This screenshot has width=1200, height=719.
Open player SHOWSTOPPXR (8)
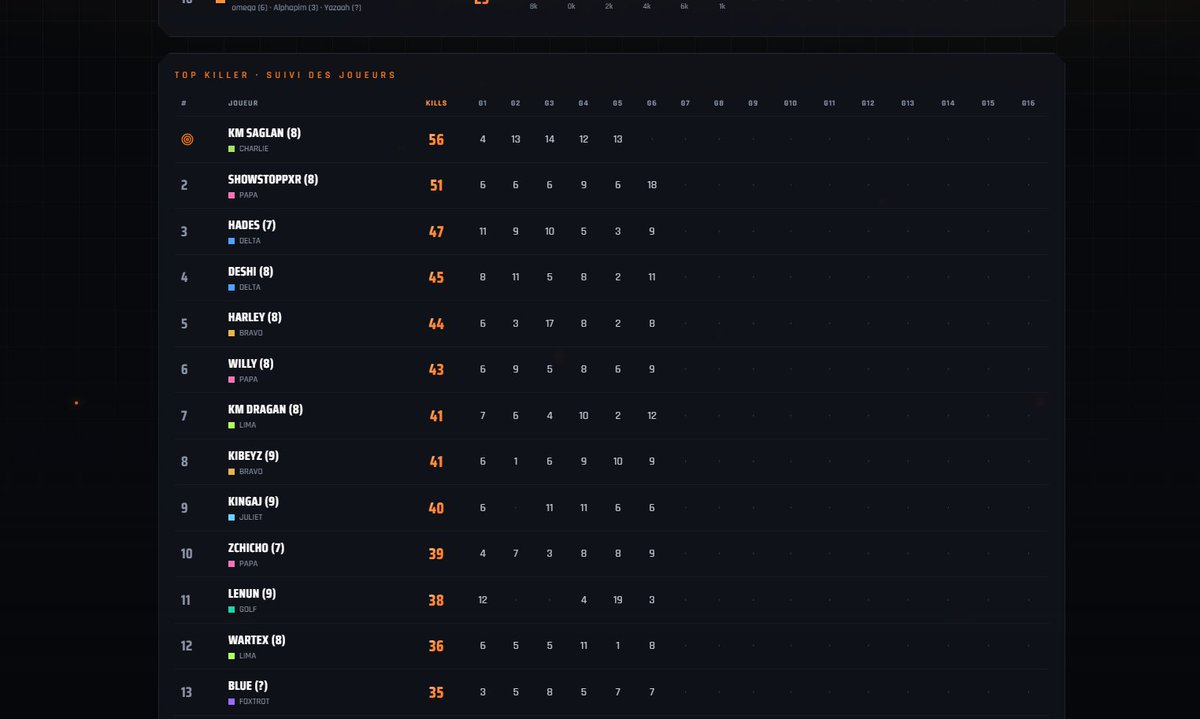(273, 180)
